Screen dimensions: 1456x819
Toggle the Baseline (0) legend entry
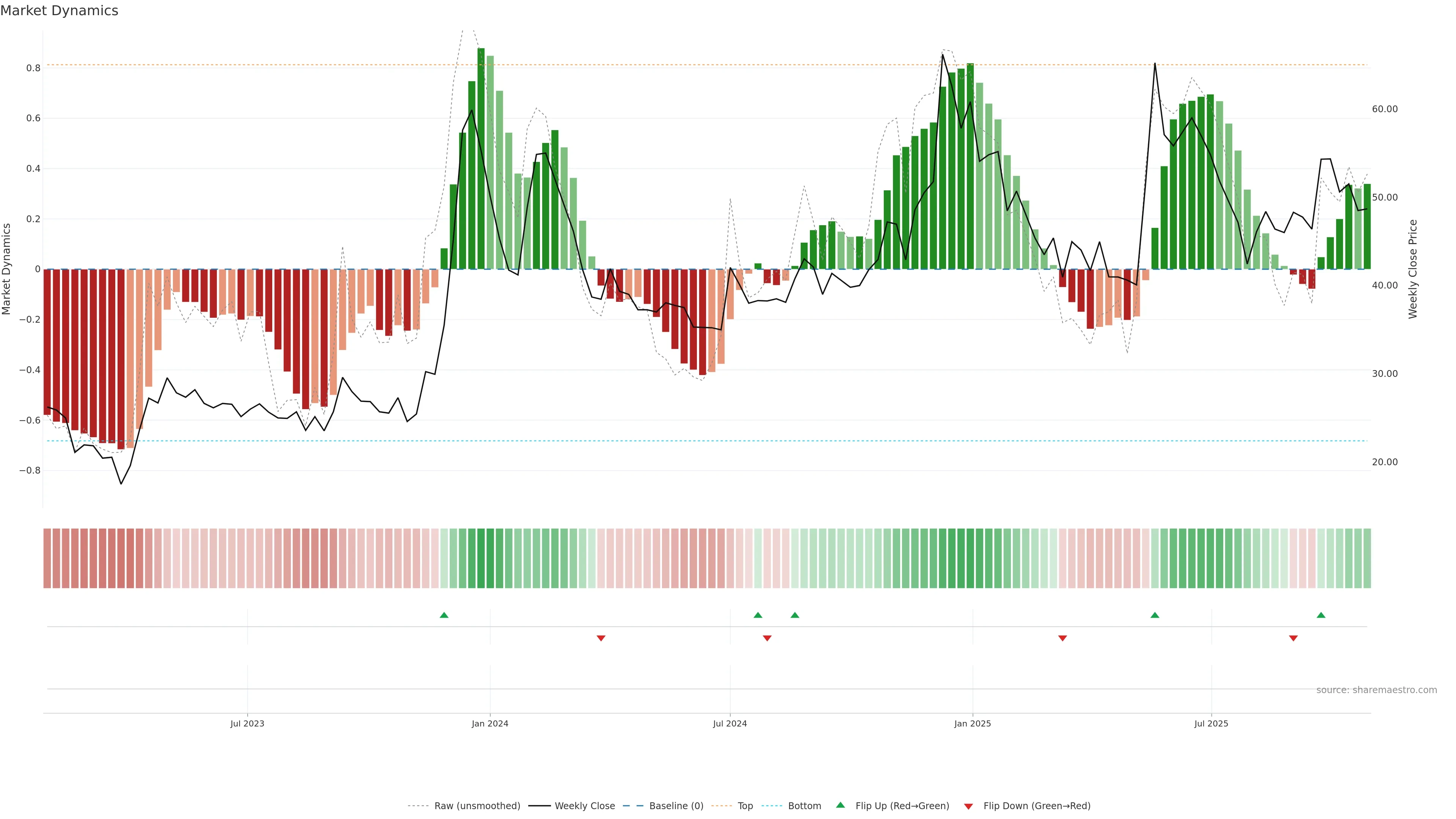[x=676, y=806]
